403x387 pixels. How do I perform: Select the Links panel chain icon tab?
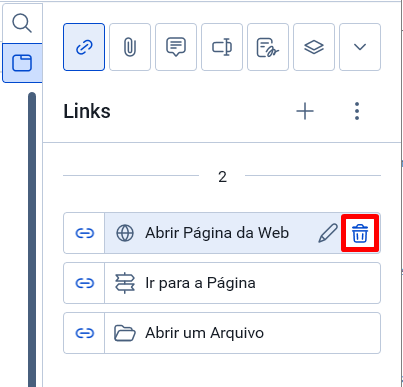pos(84,47)
